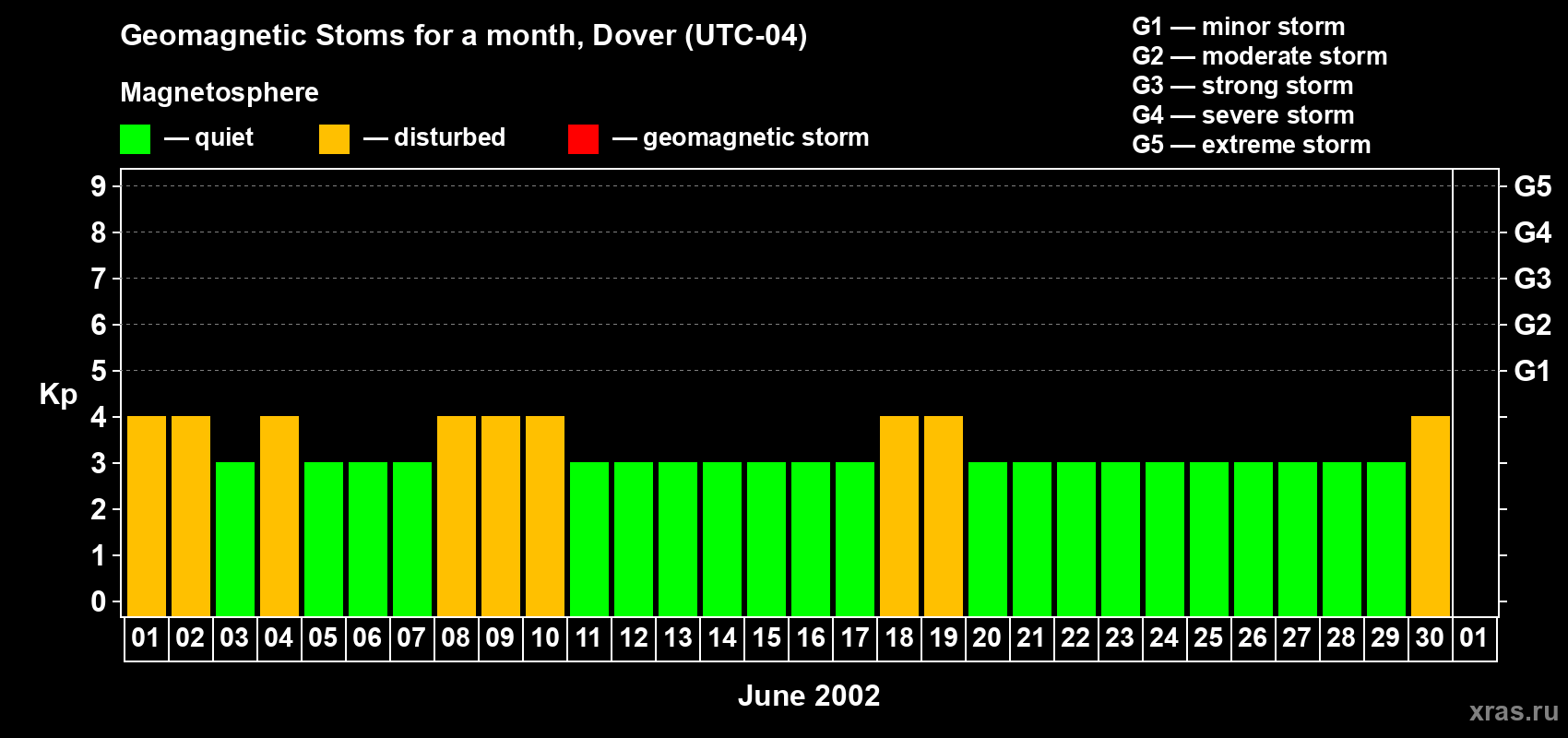Screen dimensions: 1568x738
Task: Click the "geomagnetic storm" legend label
Action: click(x=756, y=138)
